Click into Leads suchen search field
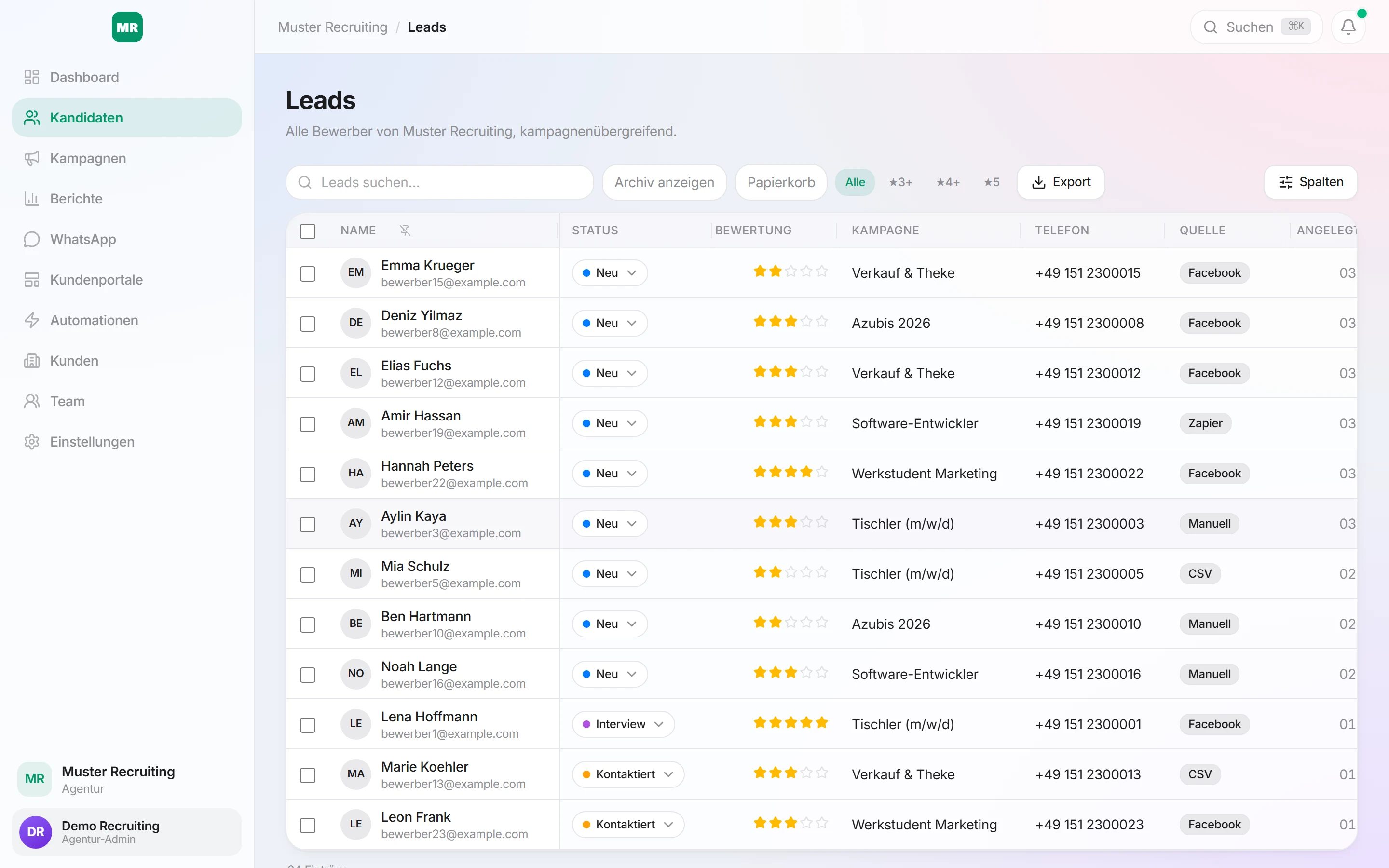This screenshot has height=868, width=1389. 440,183
